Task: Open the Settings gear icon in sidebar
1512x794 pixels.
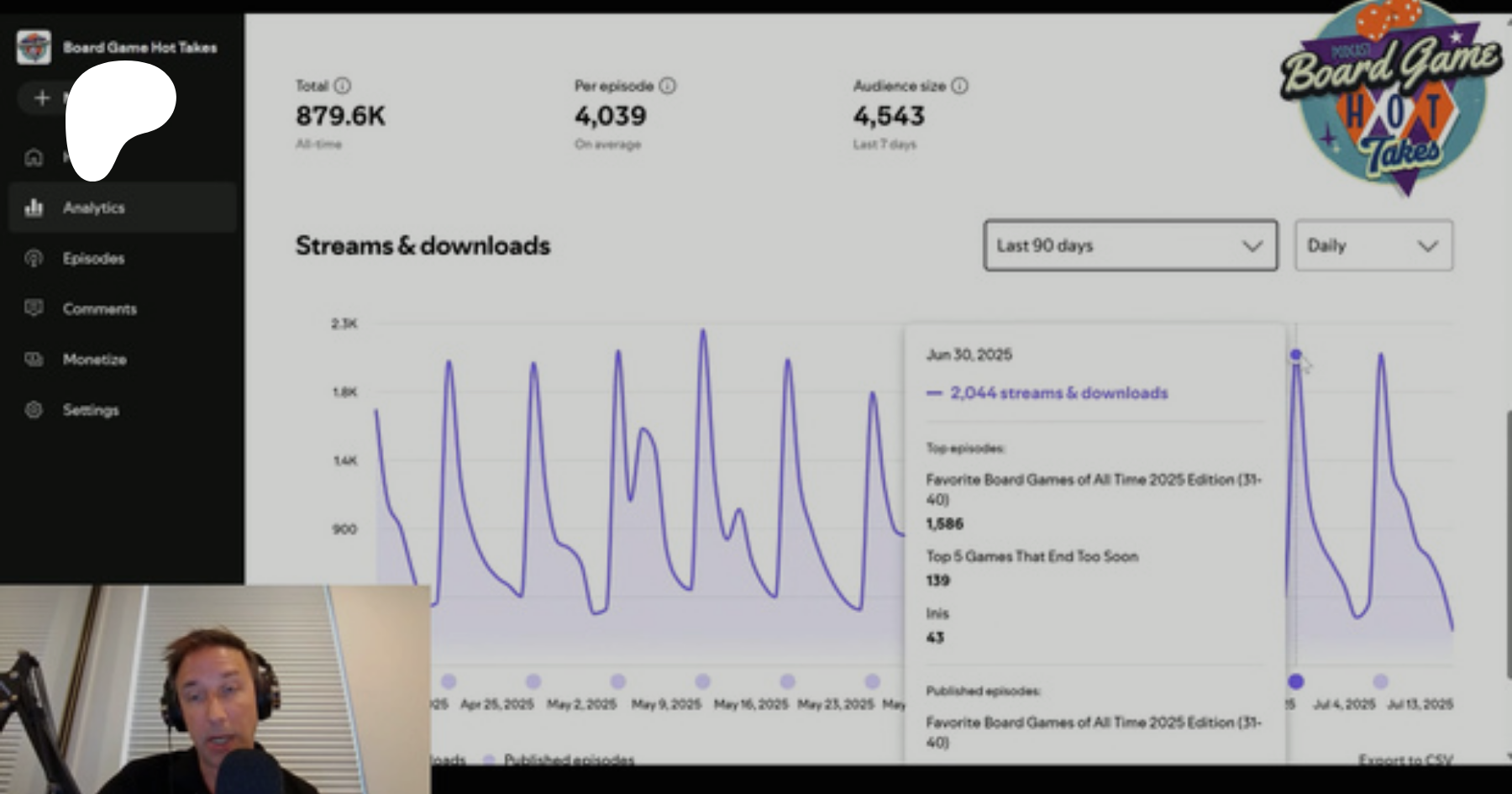Action: coord(34,410)
